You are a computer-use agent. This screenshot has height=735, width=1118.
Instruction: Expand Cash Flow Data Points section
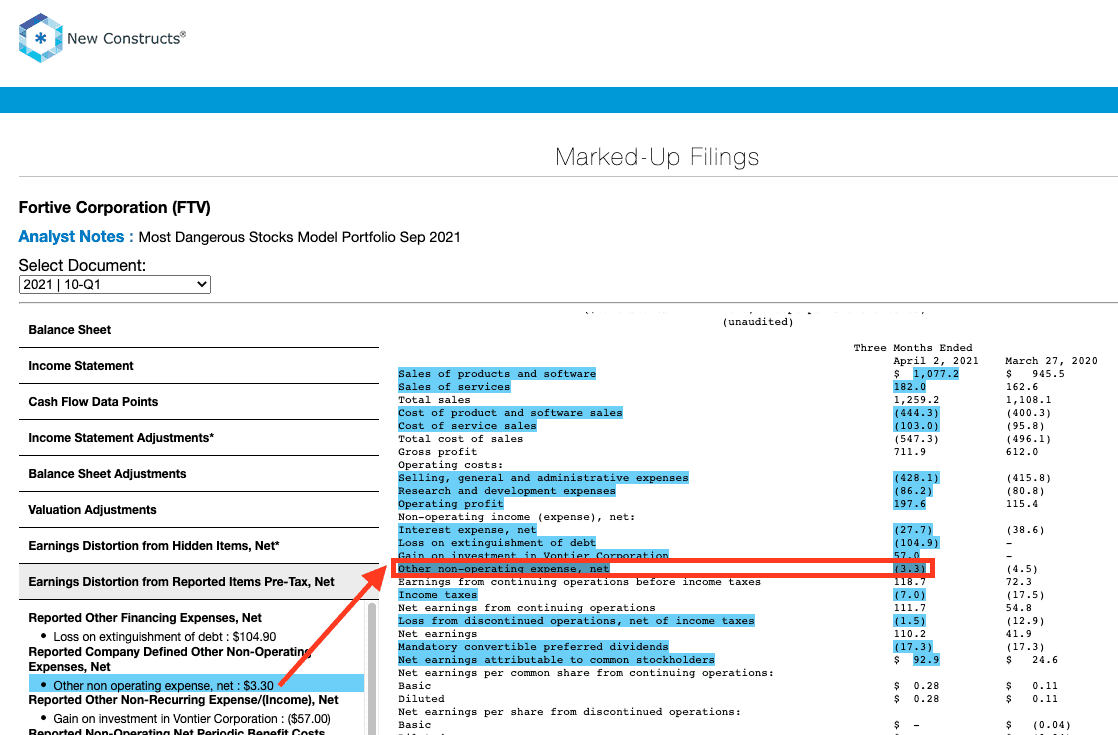[198, 402]
